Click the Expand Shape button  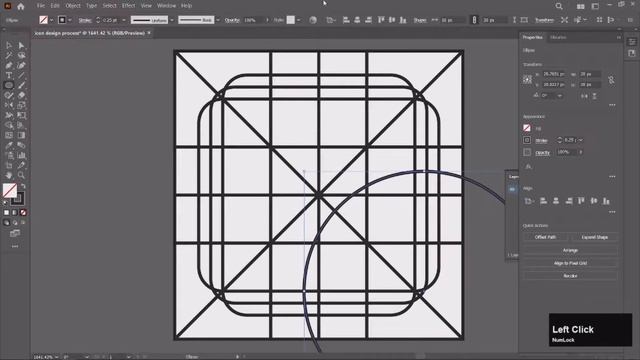pos(594,237)
